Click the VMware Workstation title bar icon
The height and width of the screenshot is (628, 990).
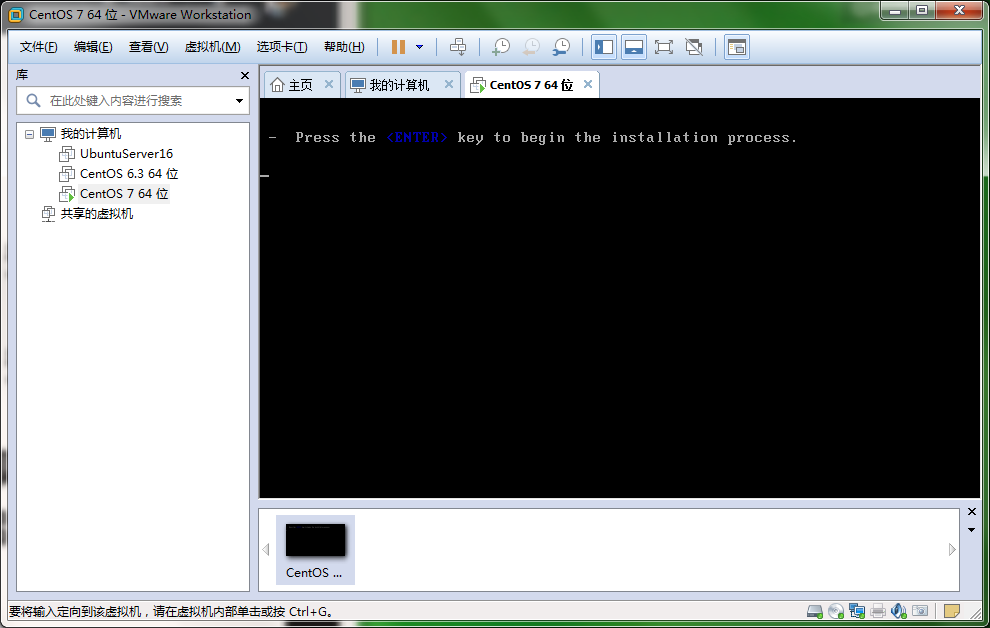click(16, 15)
